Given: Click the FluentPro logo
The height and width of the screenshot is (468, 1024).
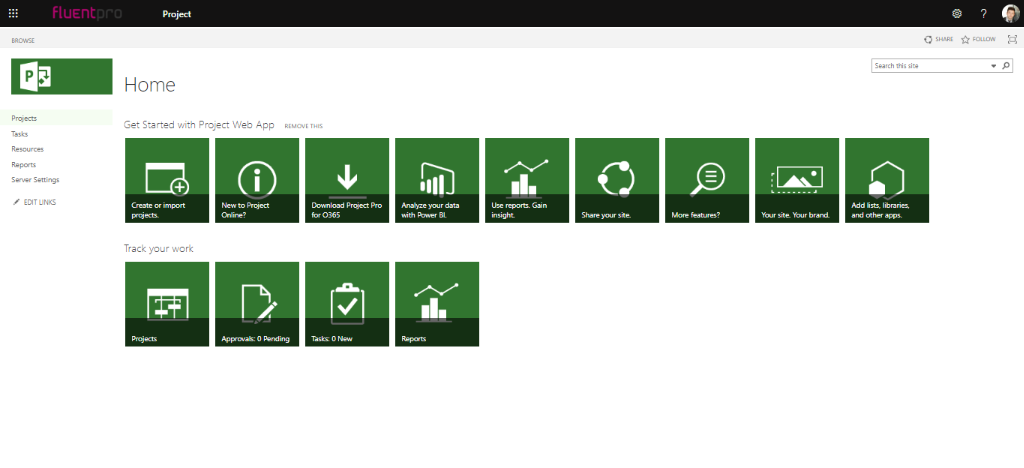Looking at the screenshot, I should tap(87, 12).
